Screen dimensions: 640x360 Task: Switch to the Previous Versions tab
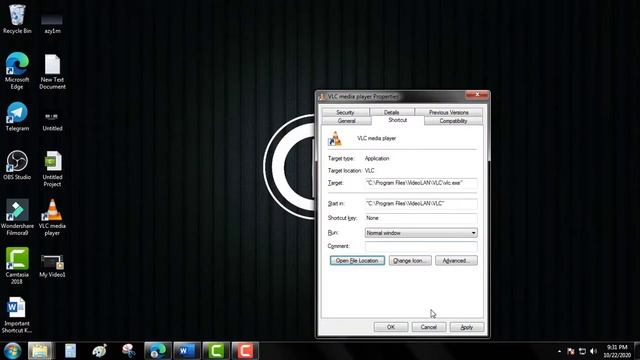pyautogui.click(x=449, y=112)
